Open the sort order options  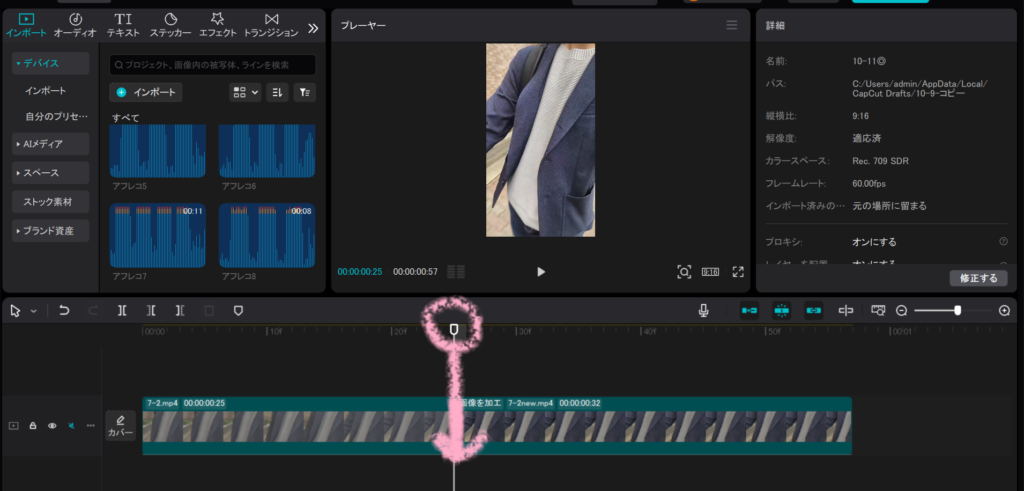277,93
